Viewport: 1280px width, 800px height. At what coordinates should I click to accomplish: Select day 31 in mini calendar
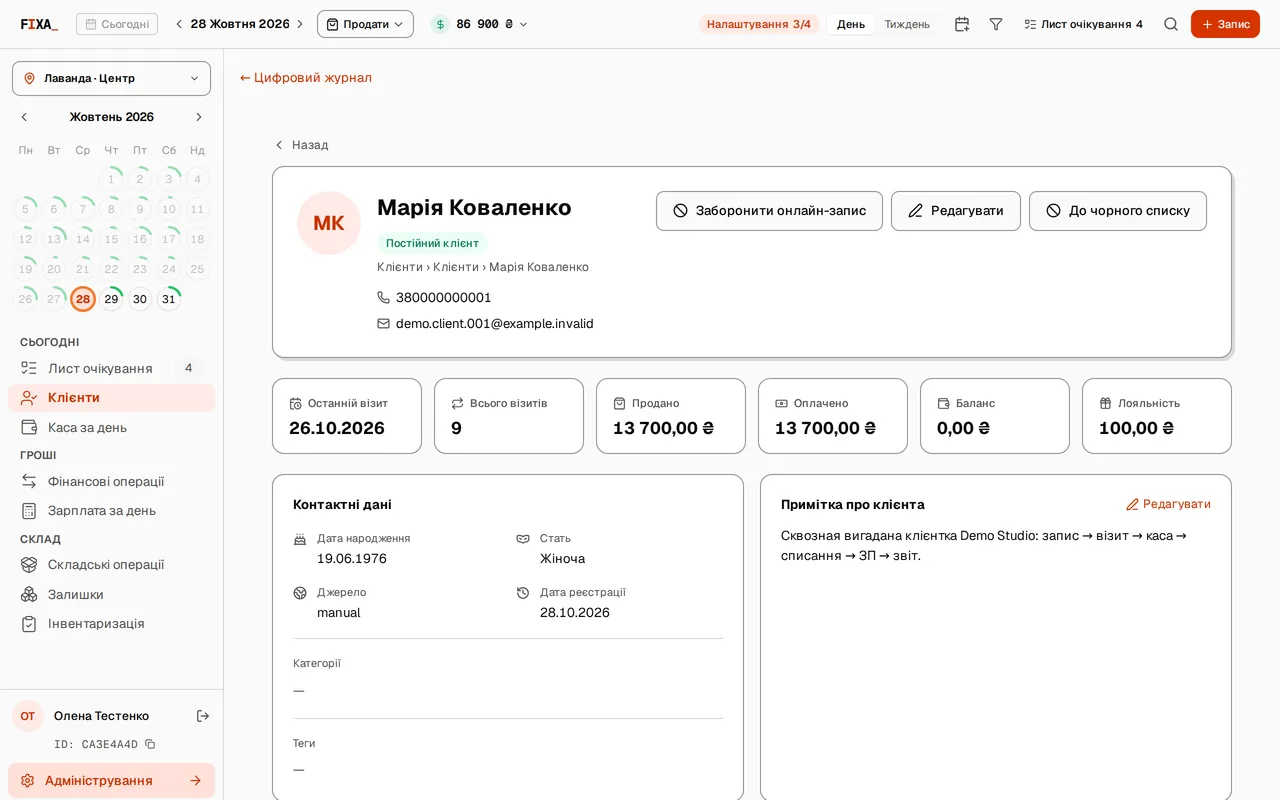[x=169, y=299]
